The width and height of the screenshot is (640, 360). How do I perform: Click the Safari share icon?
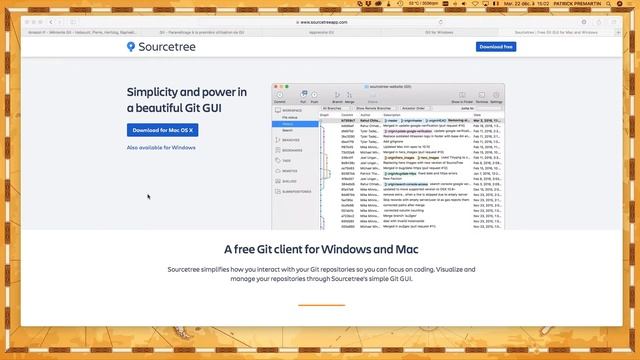(599, 22)
